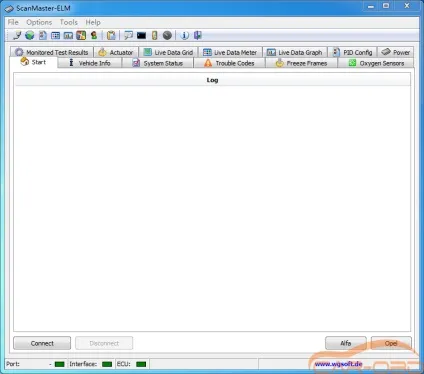Image resolution: width=424 pixels, height=374 pixels.
Task: Open the Live Data Grid tab
Action: tap(169, 52)
